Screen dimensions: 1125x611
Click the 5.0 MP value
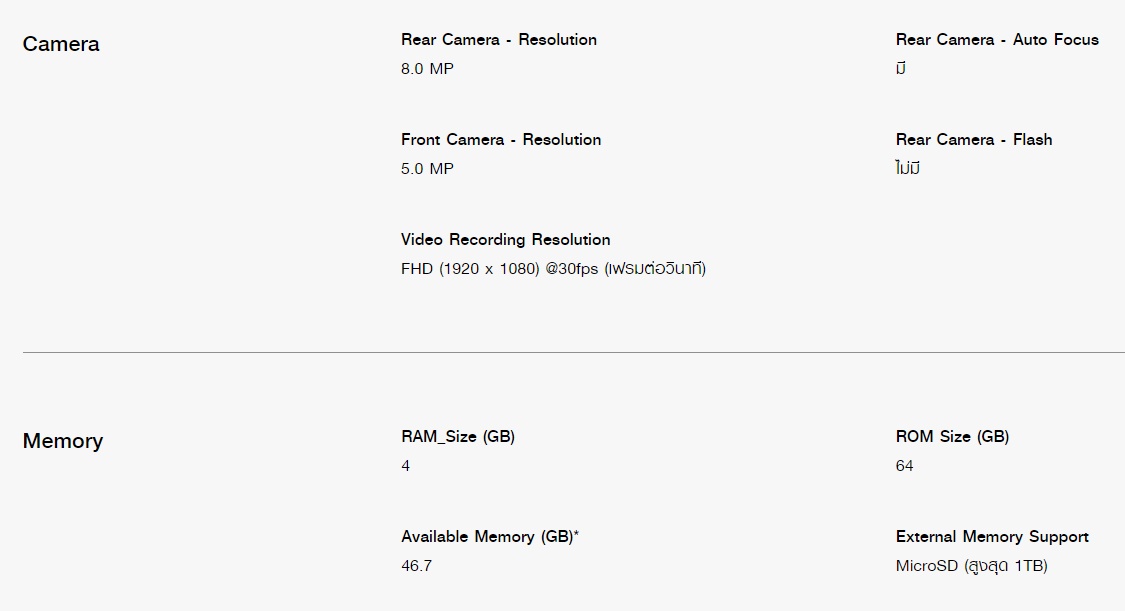tap(428, 169)
